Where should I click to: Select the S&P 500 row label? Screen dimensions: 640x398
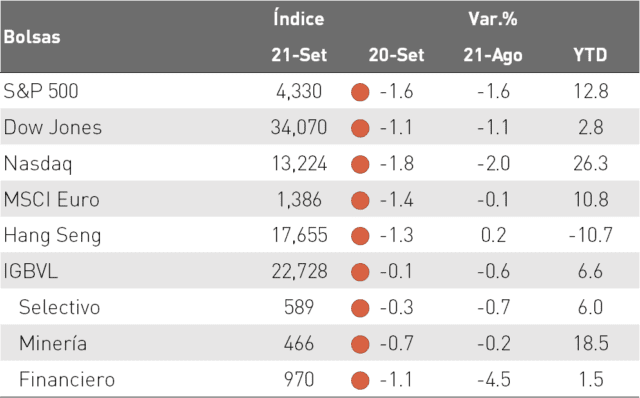[x=40, y=91]
